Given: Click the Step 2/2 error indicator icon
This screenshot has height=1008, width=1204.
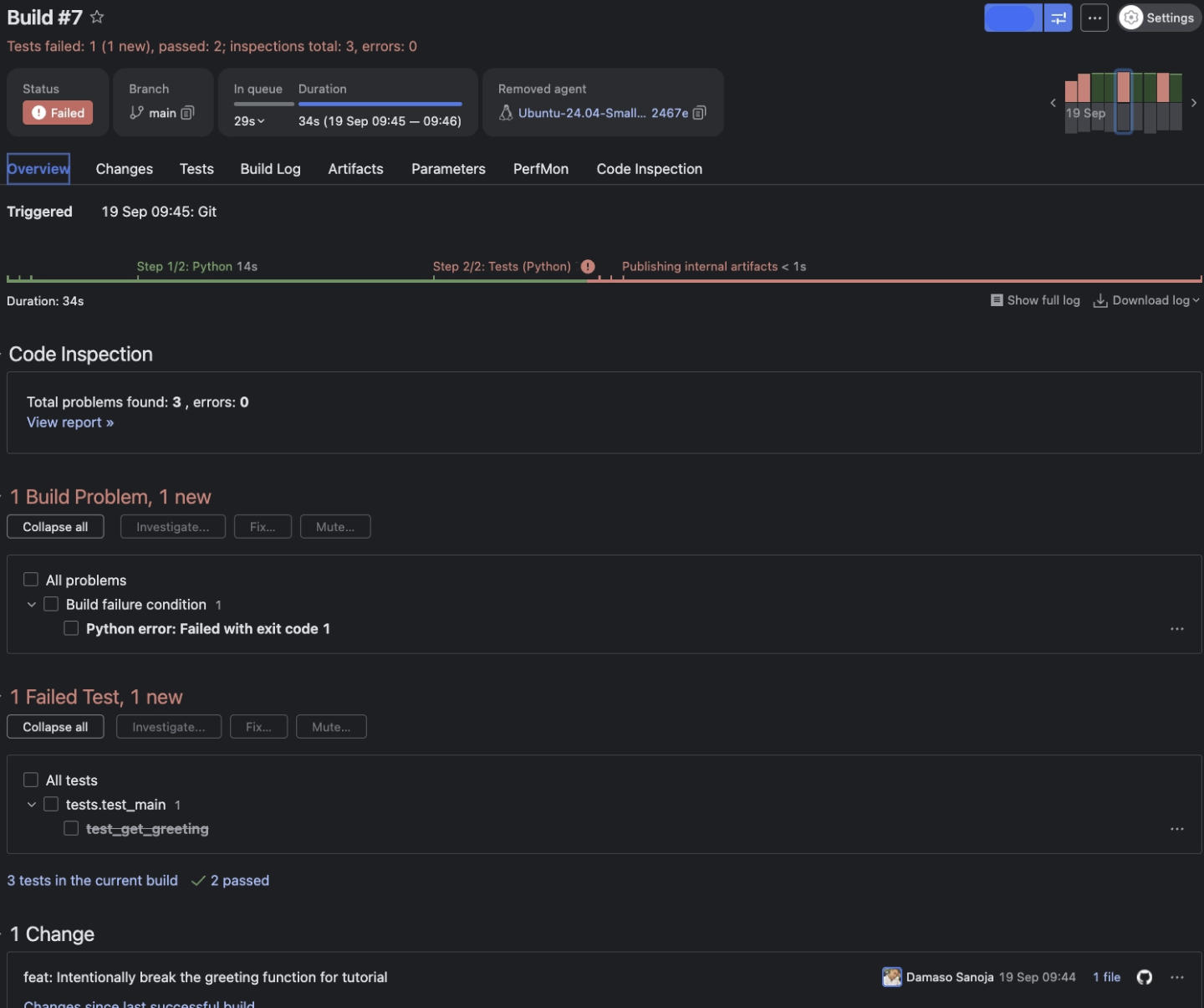Looking at the screenshot, I should tap(588, 267).
